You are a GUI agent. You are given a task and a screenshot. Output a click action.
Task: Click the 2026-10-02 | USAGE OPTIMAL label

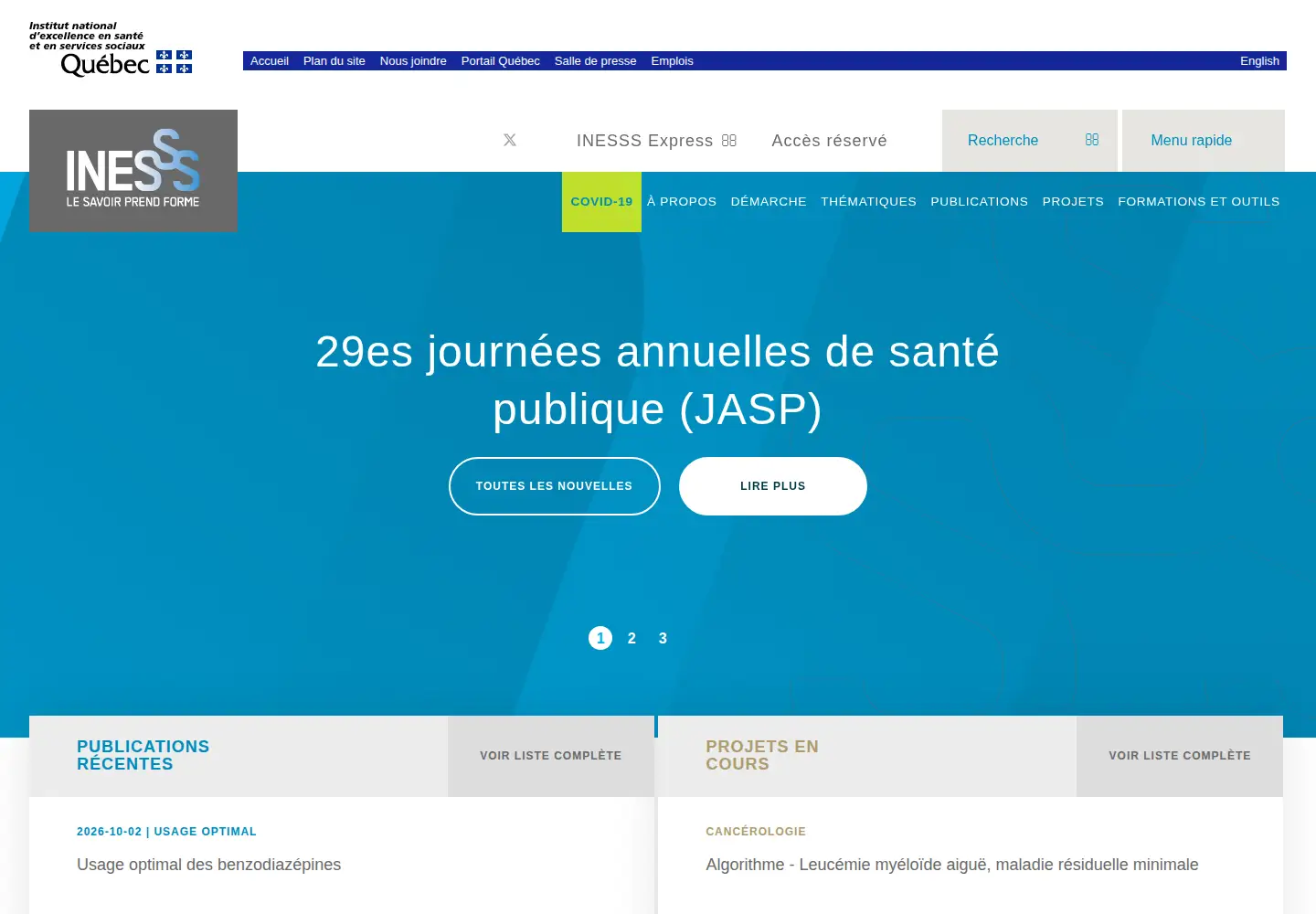point(166,832)
